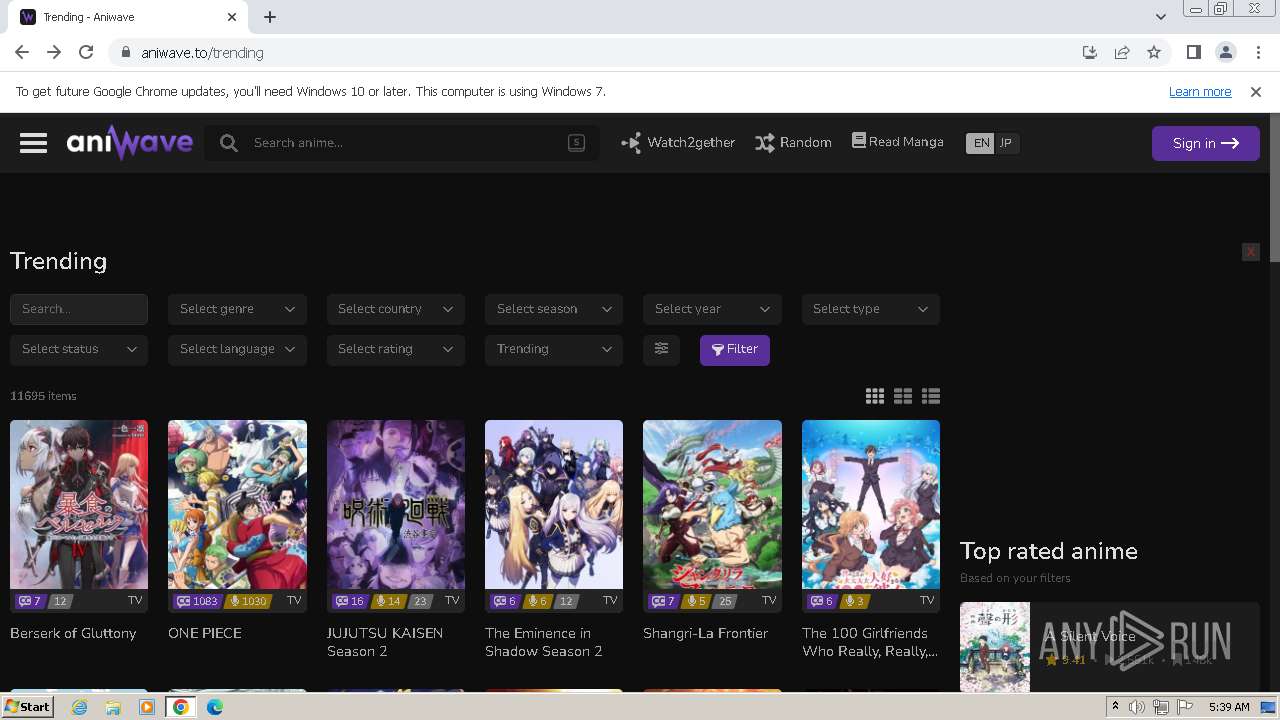This screenshot has width=1280, height=720.
Task: Expand the Select language dropdown
Action: (x=237, y=349)
